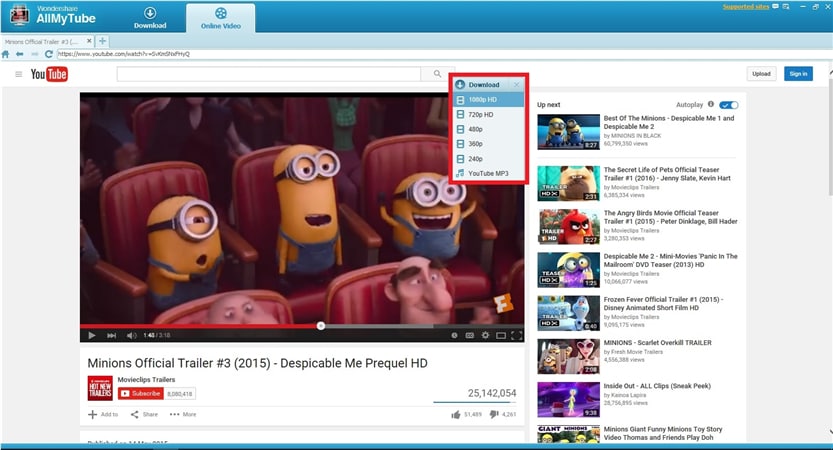Screen dimensions: 833x450
Task: Toggle the Autoplay switch
Action: (x=729, y=105)
